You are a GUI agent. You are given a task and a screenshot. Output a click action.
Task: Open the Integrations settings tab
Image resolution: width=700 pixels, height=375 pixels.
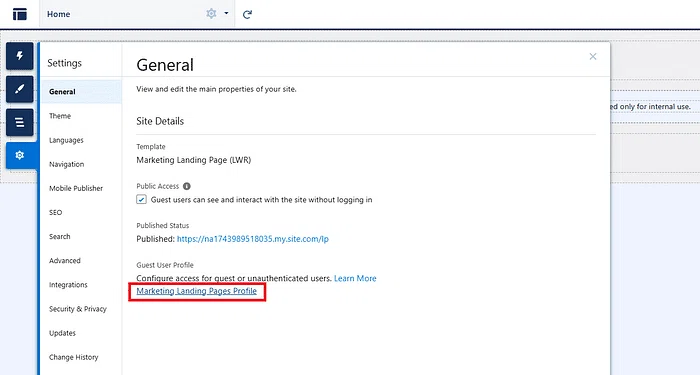pos(81,285)
